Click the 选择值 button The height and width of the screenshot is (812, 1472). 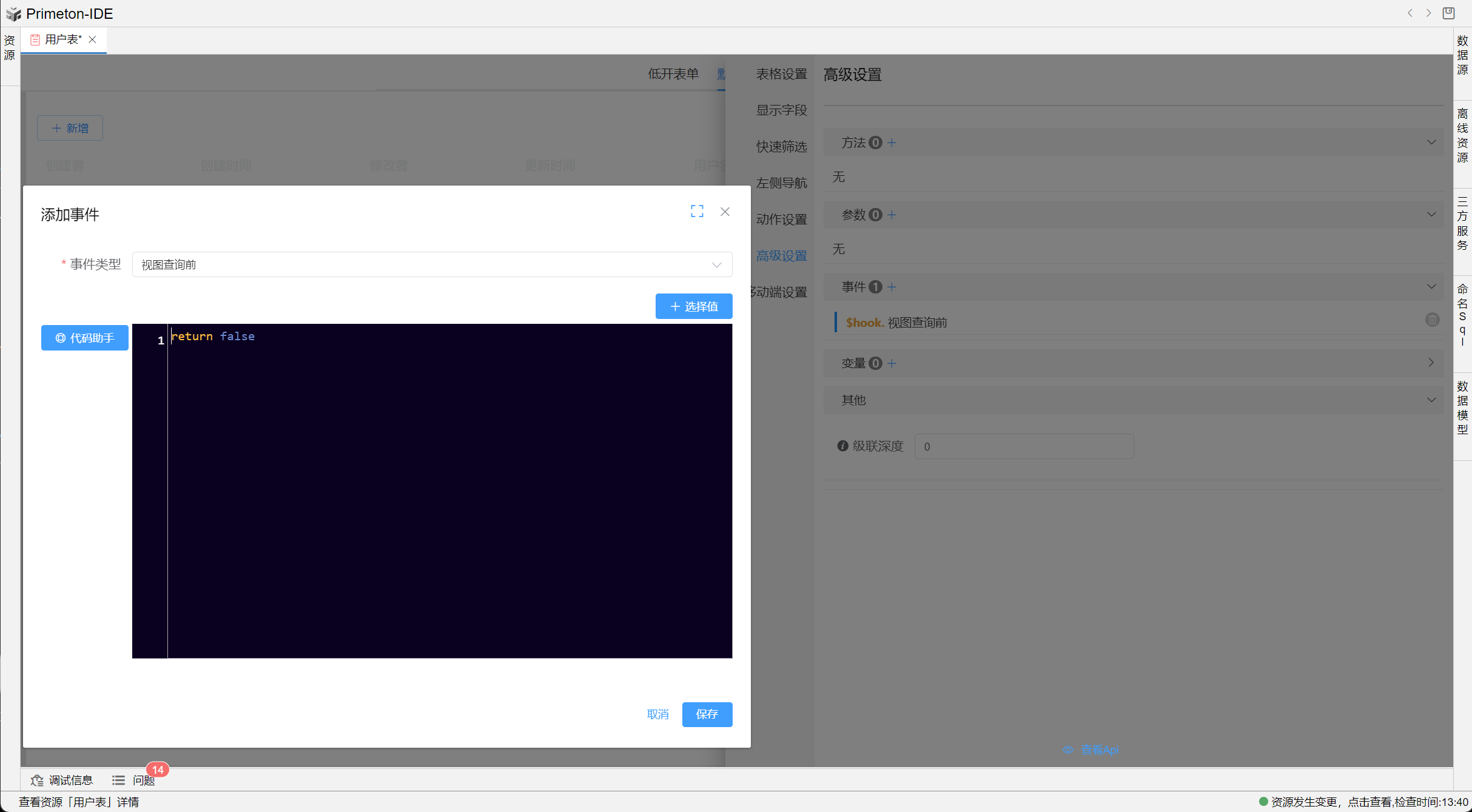click(694, 306)
